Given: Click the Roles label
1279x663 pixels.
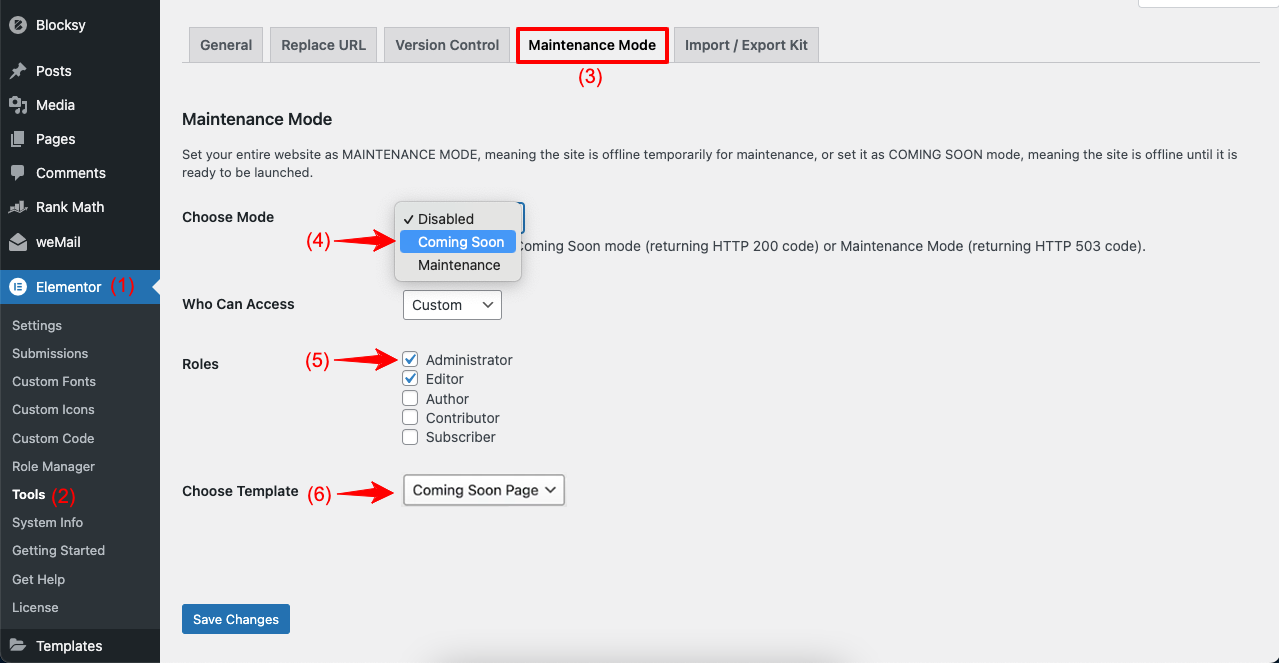Looking at the screenshot, I should [x=200, y=364].
